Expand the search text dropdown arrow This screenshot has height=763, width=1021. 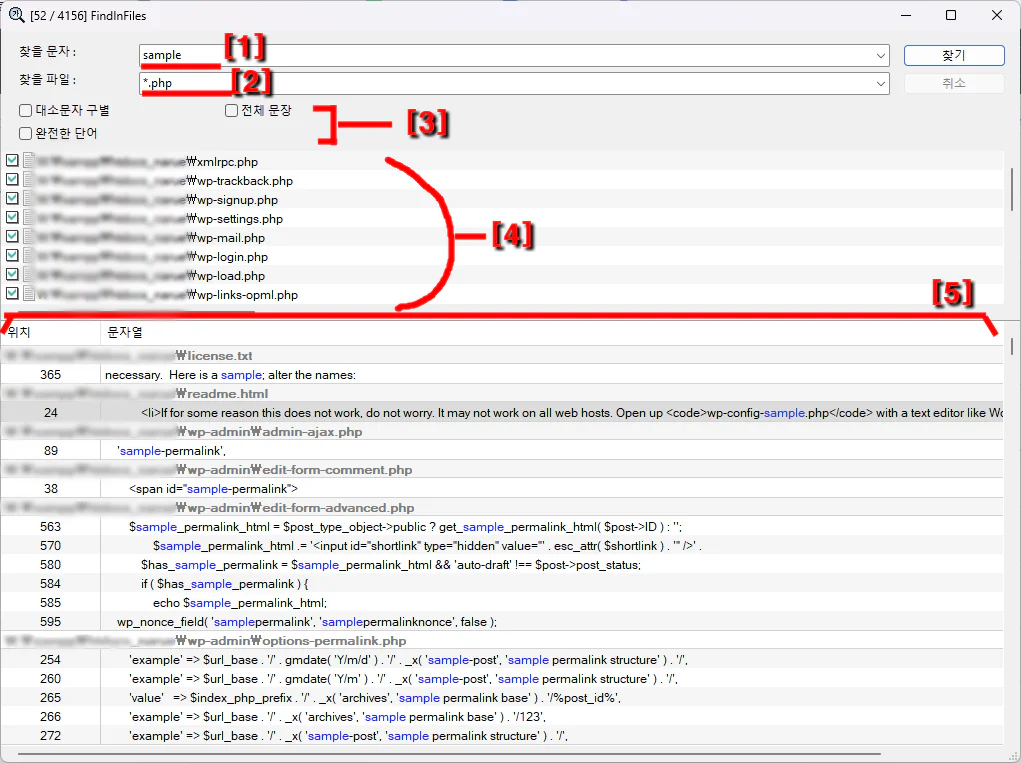[880, 56]
